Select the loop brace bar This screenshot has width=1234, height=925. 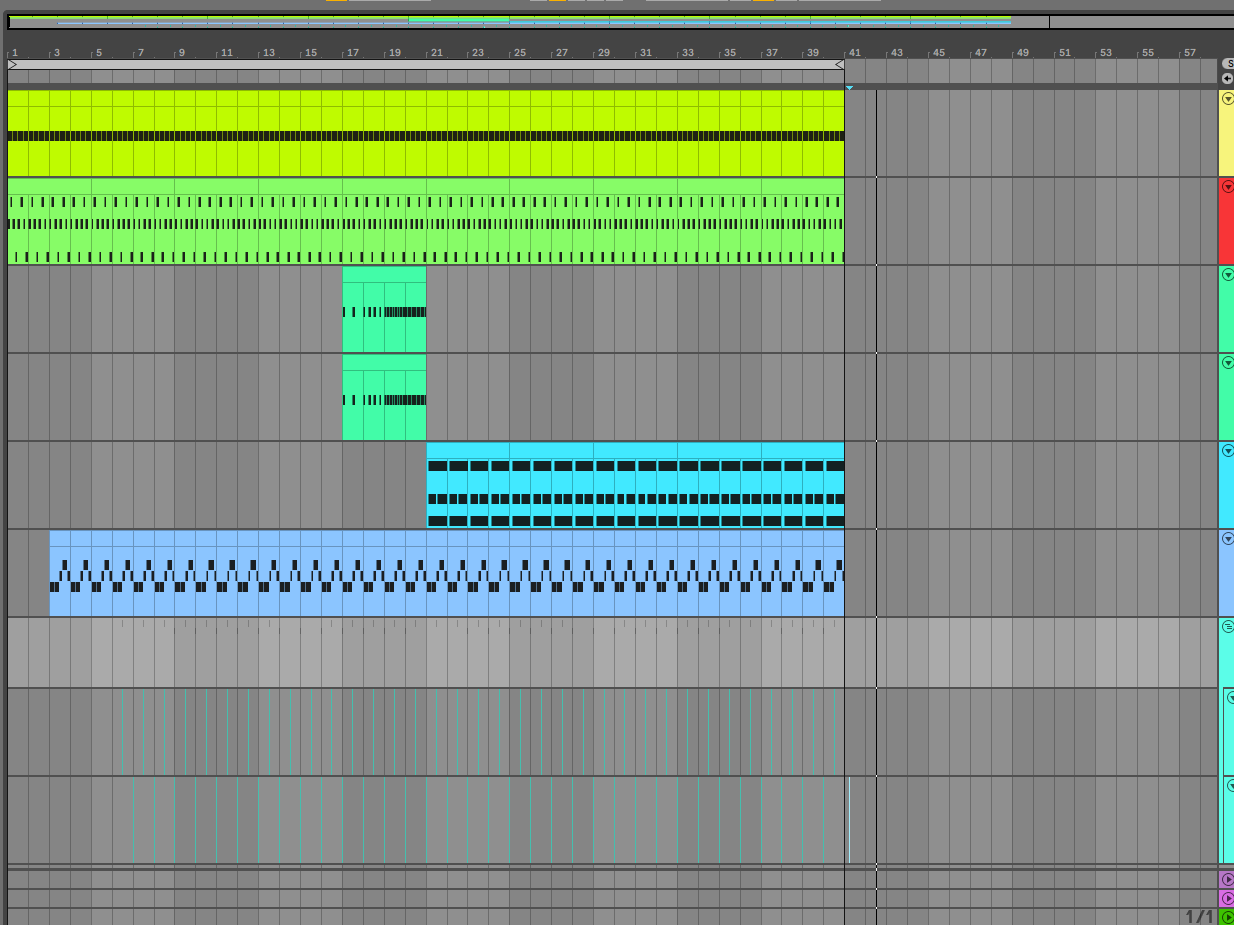pyautogui.click(x=426, y=64)
